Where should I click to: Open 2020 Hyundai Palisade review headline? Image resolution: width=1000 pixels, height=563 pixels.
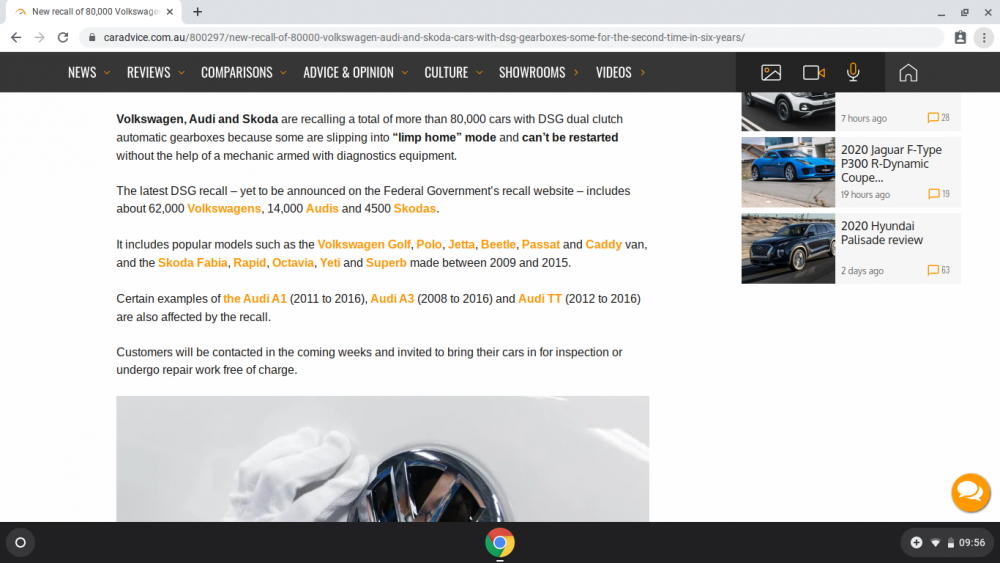[881, 233]
